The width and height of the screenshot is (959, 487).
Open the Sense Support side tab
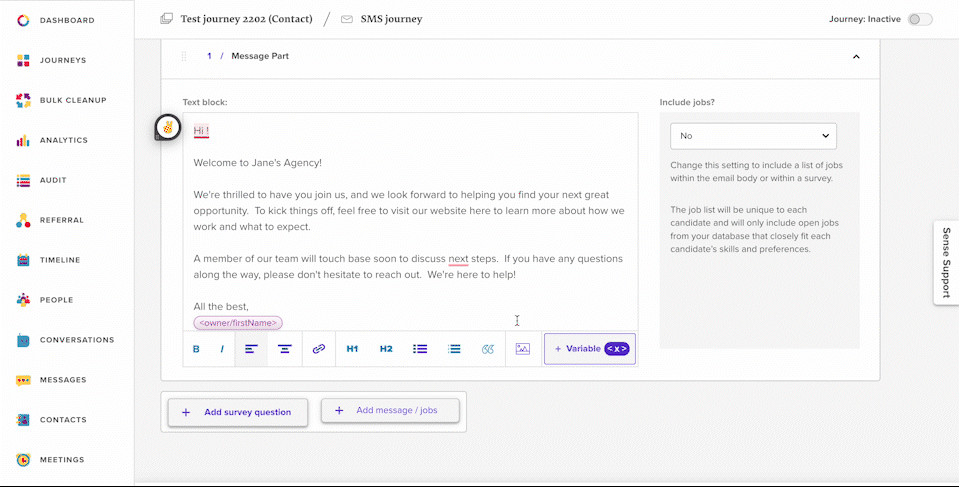pyautogui.click(x=946, y=262)
